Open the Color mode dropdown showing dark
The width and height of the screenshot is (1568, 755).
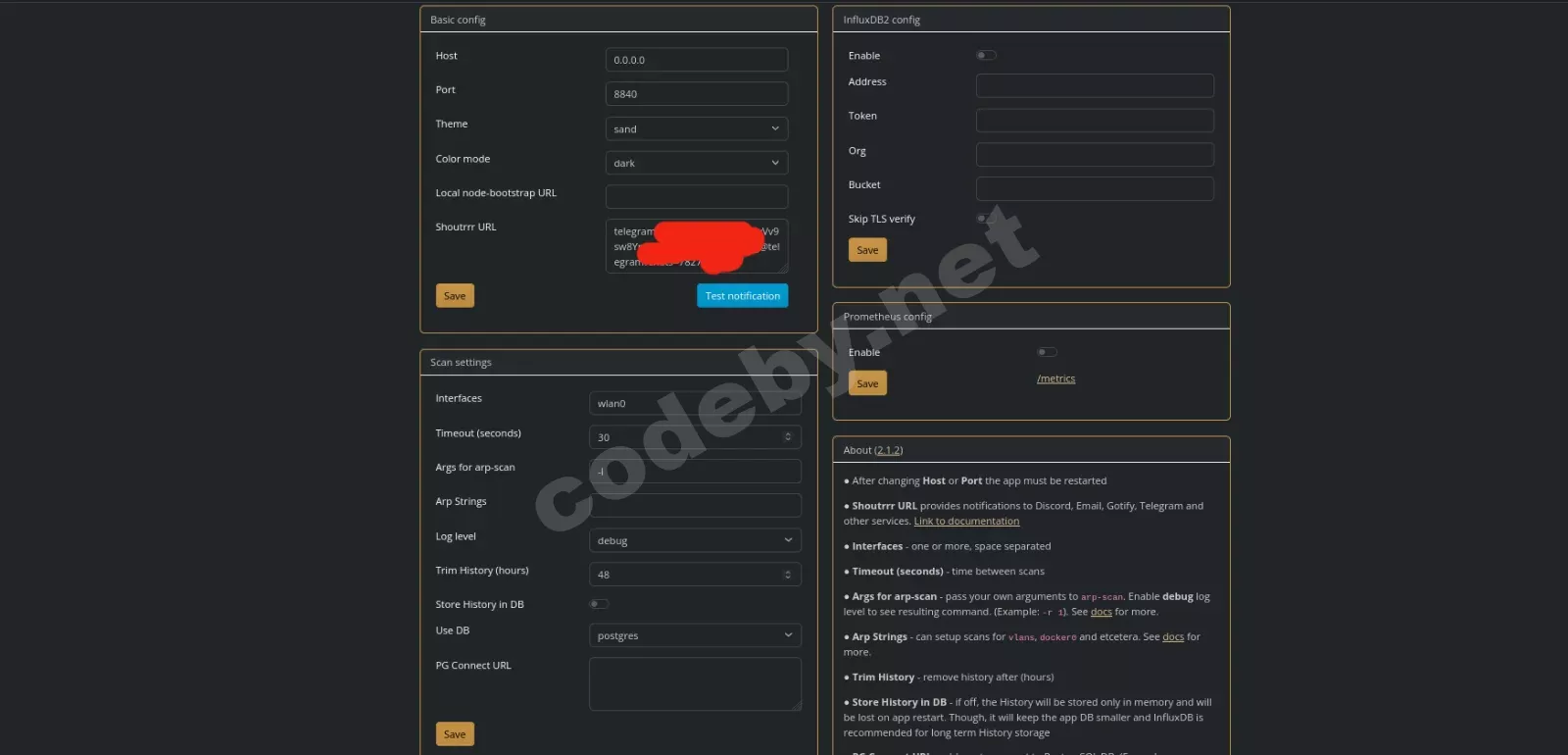coord(697,163)
